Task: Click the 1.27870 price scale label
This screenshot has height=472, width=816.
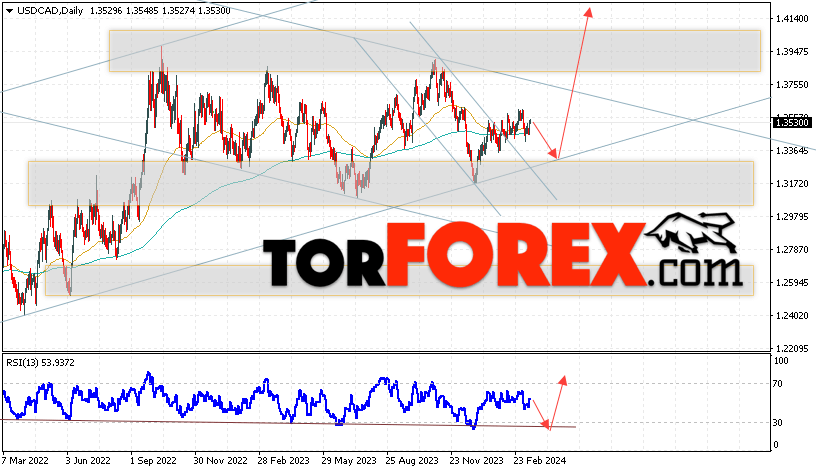Action: pos(792,250)
